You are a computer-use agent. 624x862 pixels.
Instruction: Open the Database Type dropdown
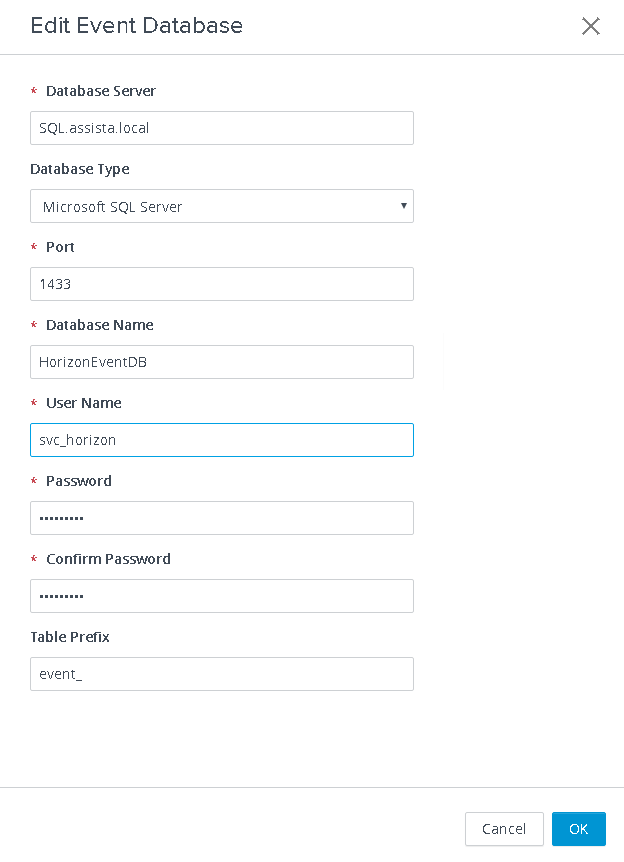tap(222, 206)
